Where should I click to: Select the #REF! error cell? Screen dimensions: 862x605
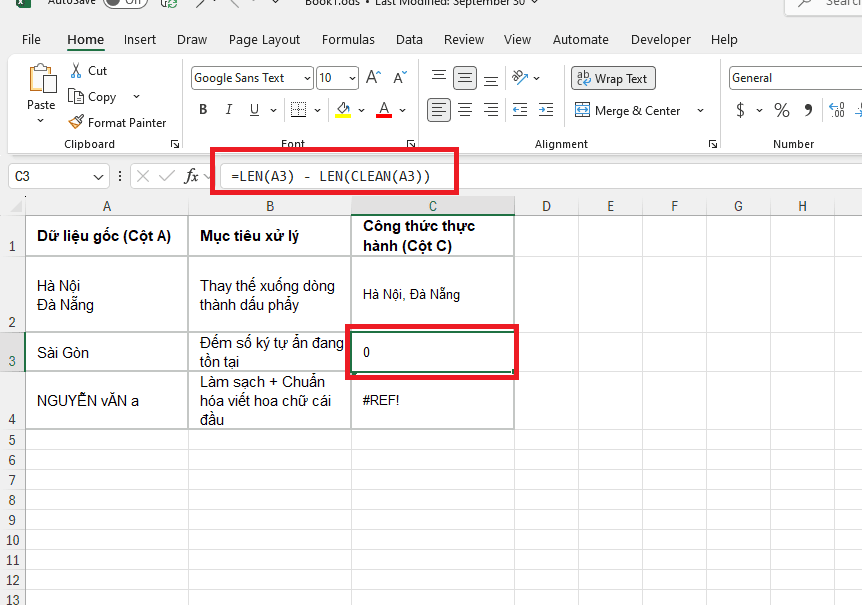(x=433, y=400)
